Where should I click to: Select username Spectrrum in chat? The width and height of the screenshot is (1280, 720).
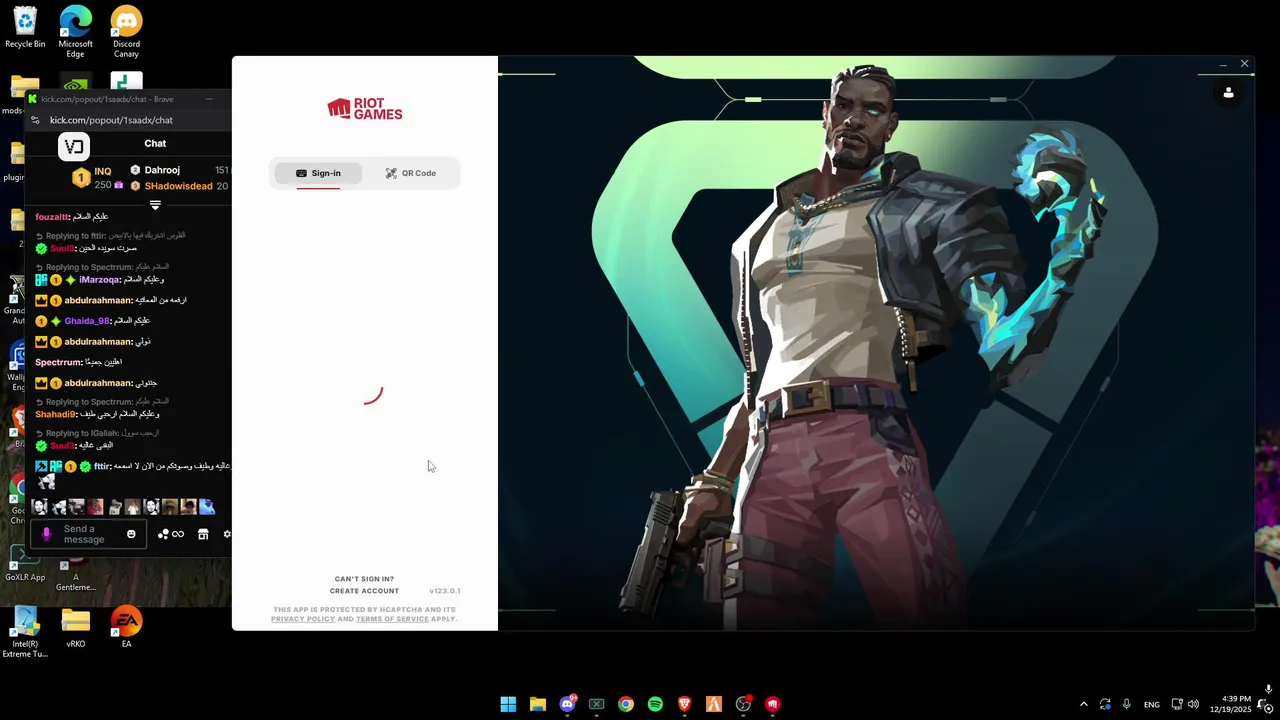click(x=58, y=362)
